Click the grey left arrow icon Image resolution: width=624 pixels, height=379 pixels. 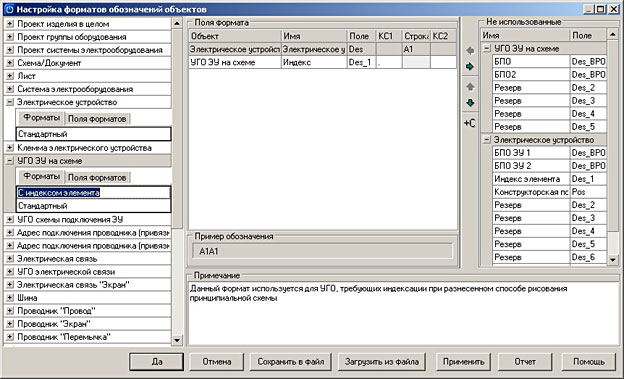pos(470,50)
